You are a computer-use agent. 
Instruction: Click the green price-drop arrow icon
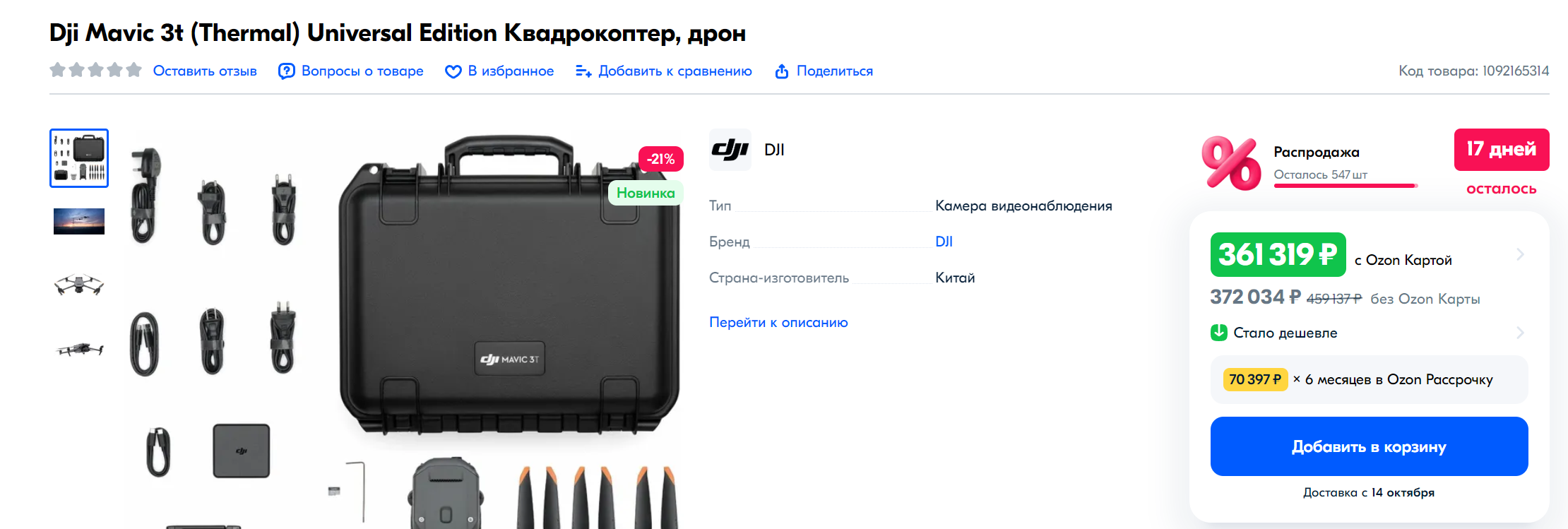click(1219, 332)
